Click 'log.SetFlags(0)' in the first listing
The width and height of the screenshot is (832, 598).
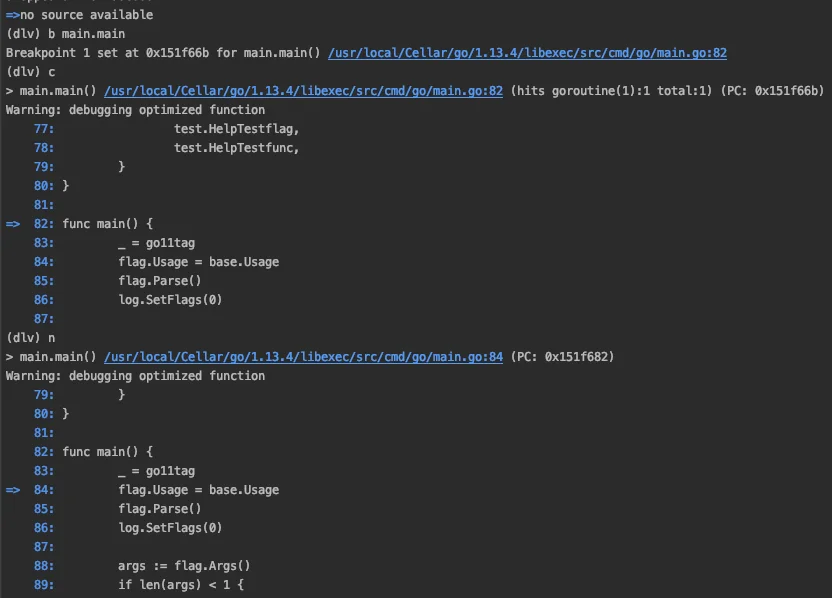point(170,300)
